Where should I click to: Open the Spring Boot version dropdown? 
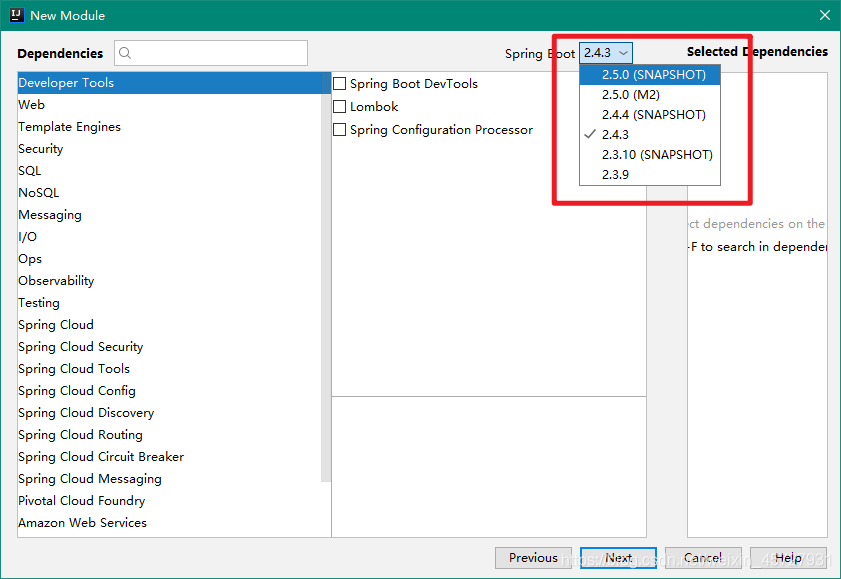pyautogui.click(x=604, y=52)
